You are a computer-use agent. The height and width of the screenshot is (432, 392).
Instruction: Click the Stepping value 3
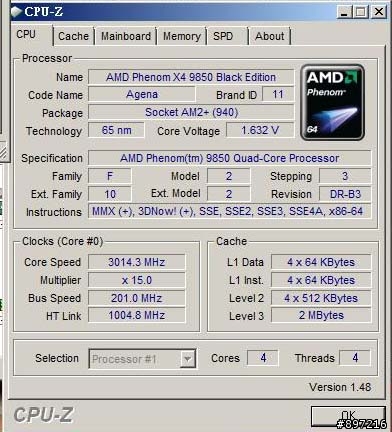point(345,176)
